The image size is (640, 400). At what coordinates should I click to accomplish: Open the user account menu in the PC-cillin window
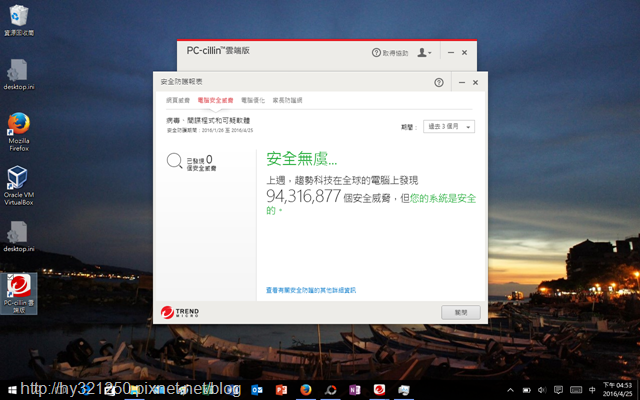tap(424, 53)
